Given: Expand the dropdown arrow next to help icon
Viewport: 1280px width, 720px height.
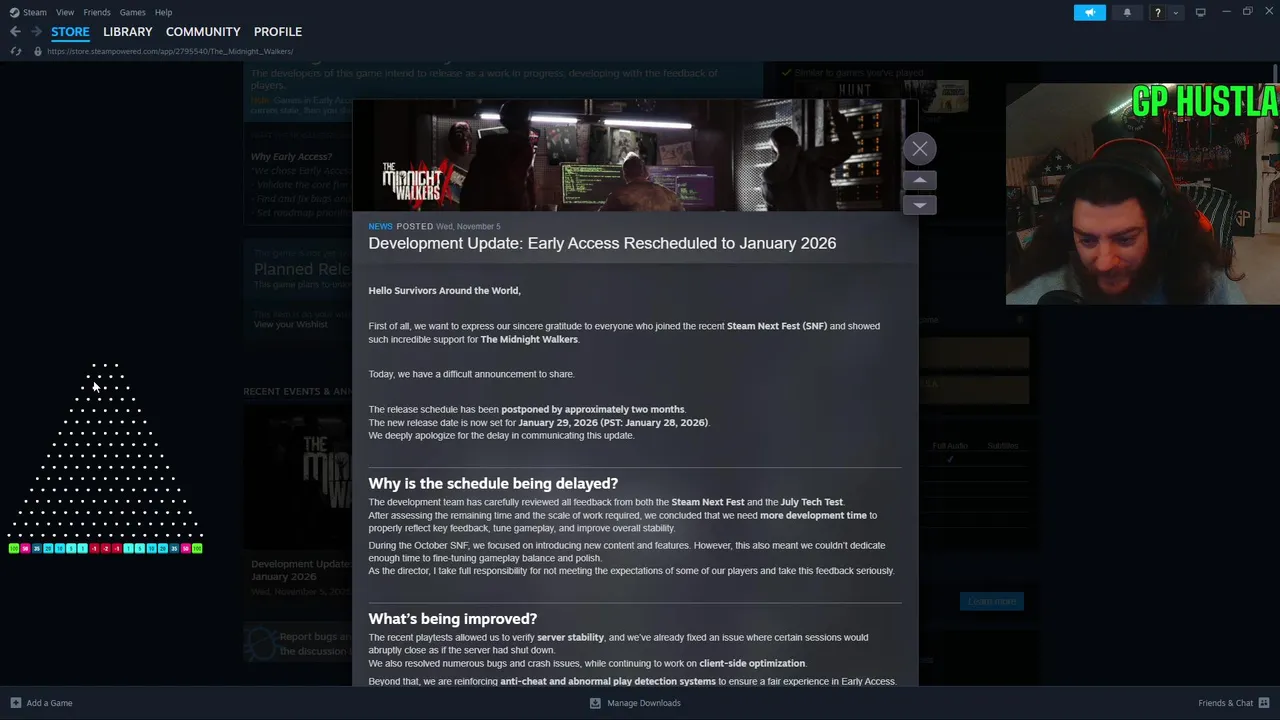Looking at the screenshot, I should (x=1176, y=12).
